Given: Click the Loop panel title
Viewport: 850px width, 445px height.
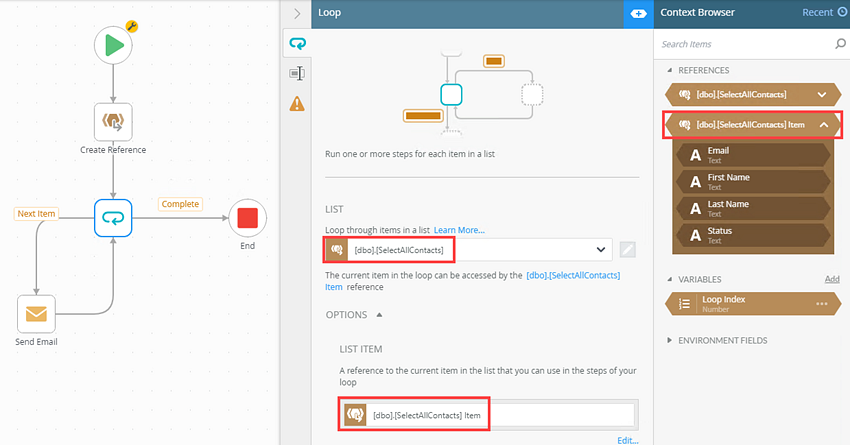Looking at the screenshot, I should 330,12.
